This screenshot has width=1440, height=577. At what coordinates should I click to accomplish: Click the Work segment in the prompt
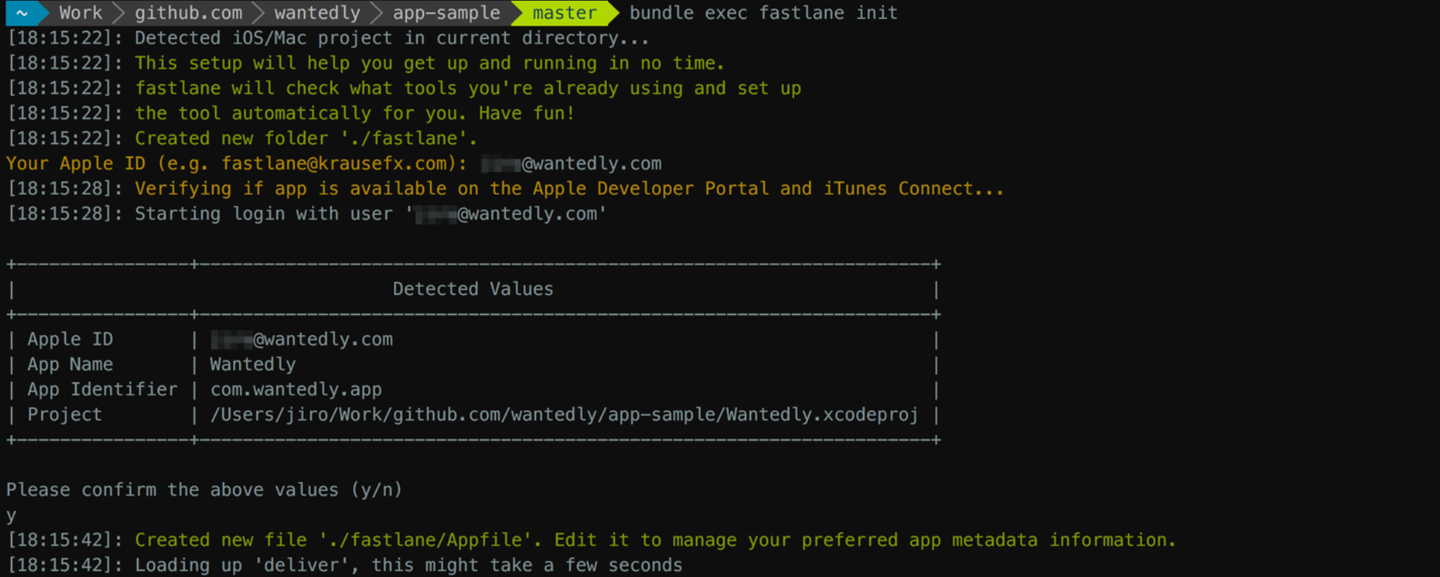(x=80, y=13)
